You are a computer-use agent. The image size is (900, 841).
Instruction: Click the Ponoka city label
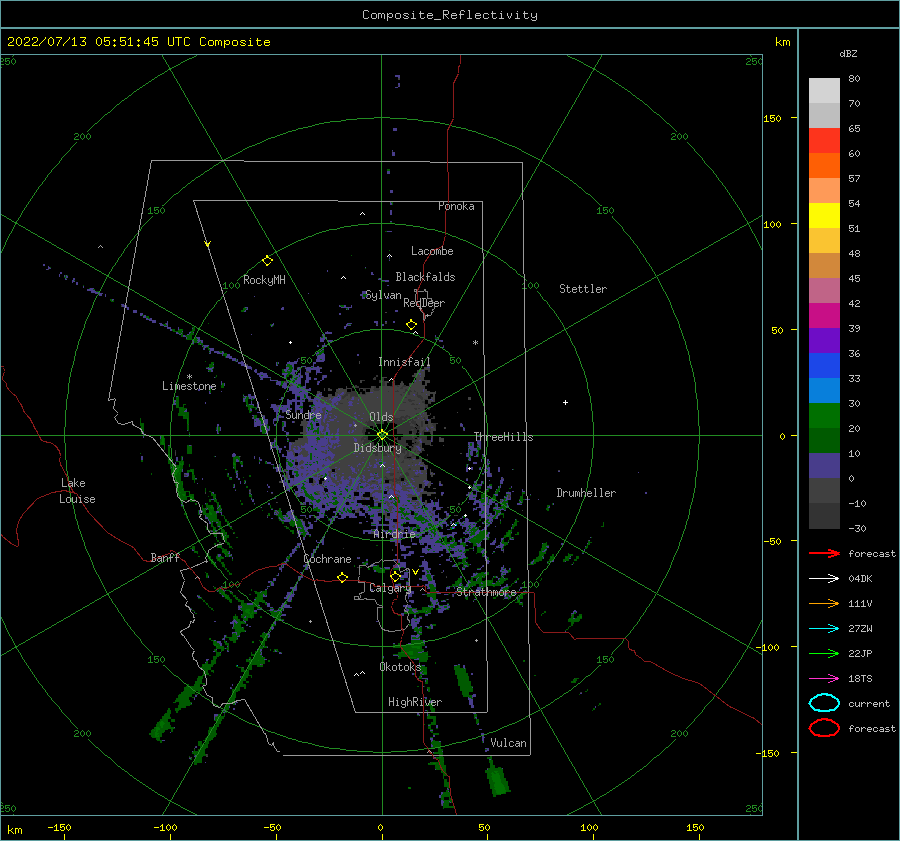[x=456, y=206]
